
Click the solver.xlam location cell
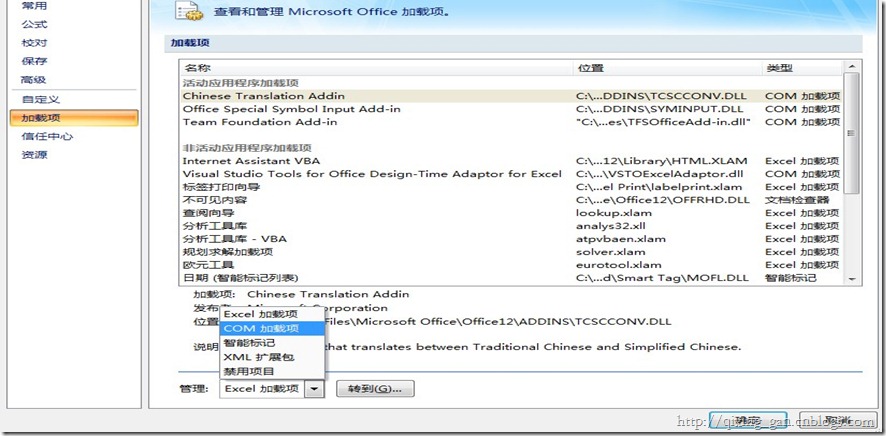(610, 252)
